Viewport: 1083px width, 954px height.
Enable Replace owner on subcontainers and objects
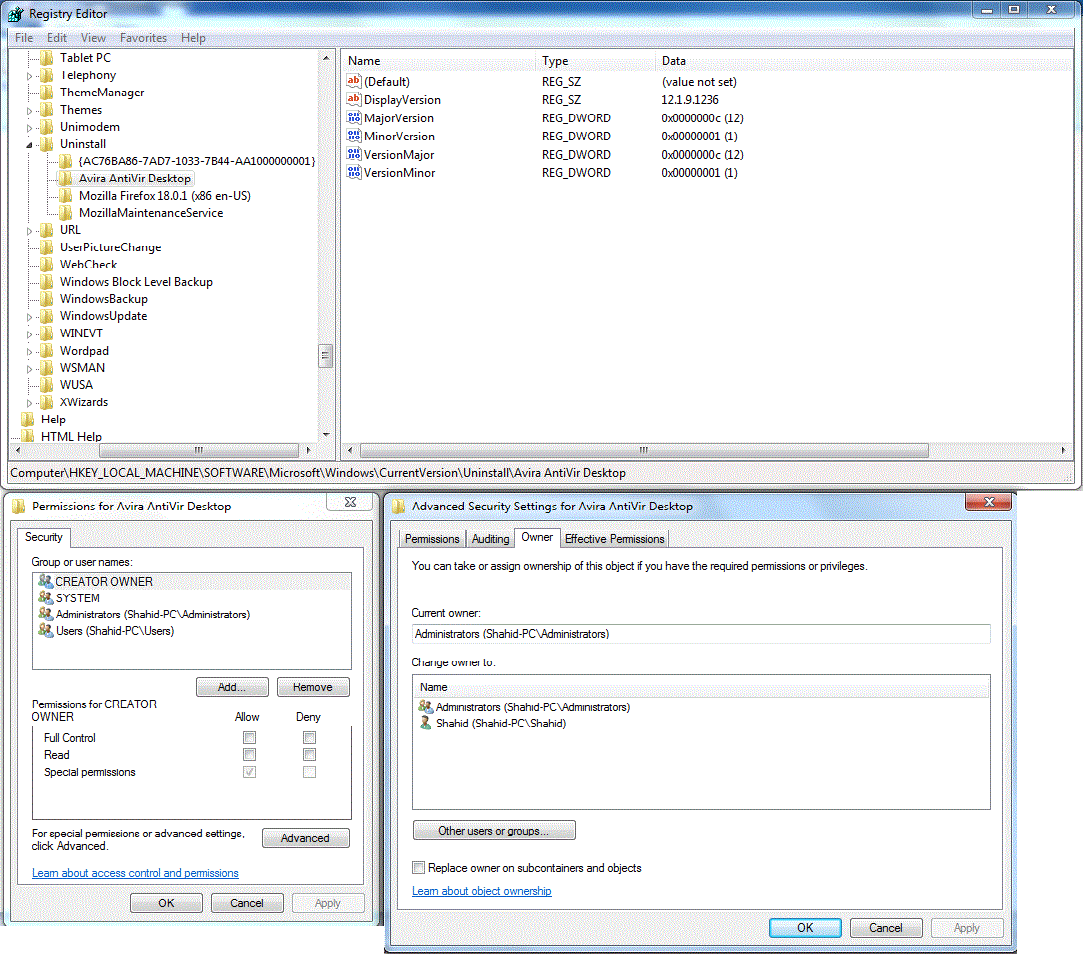pos(419,868)
